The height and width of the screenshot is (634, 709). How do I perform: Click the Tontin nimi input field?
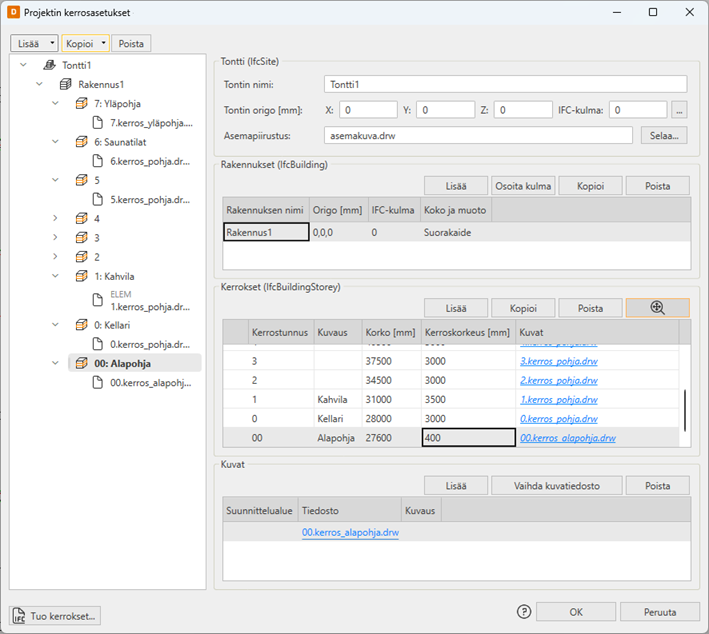pyautogui.click(x=505, y=84)
